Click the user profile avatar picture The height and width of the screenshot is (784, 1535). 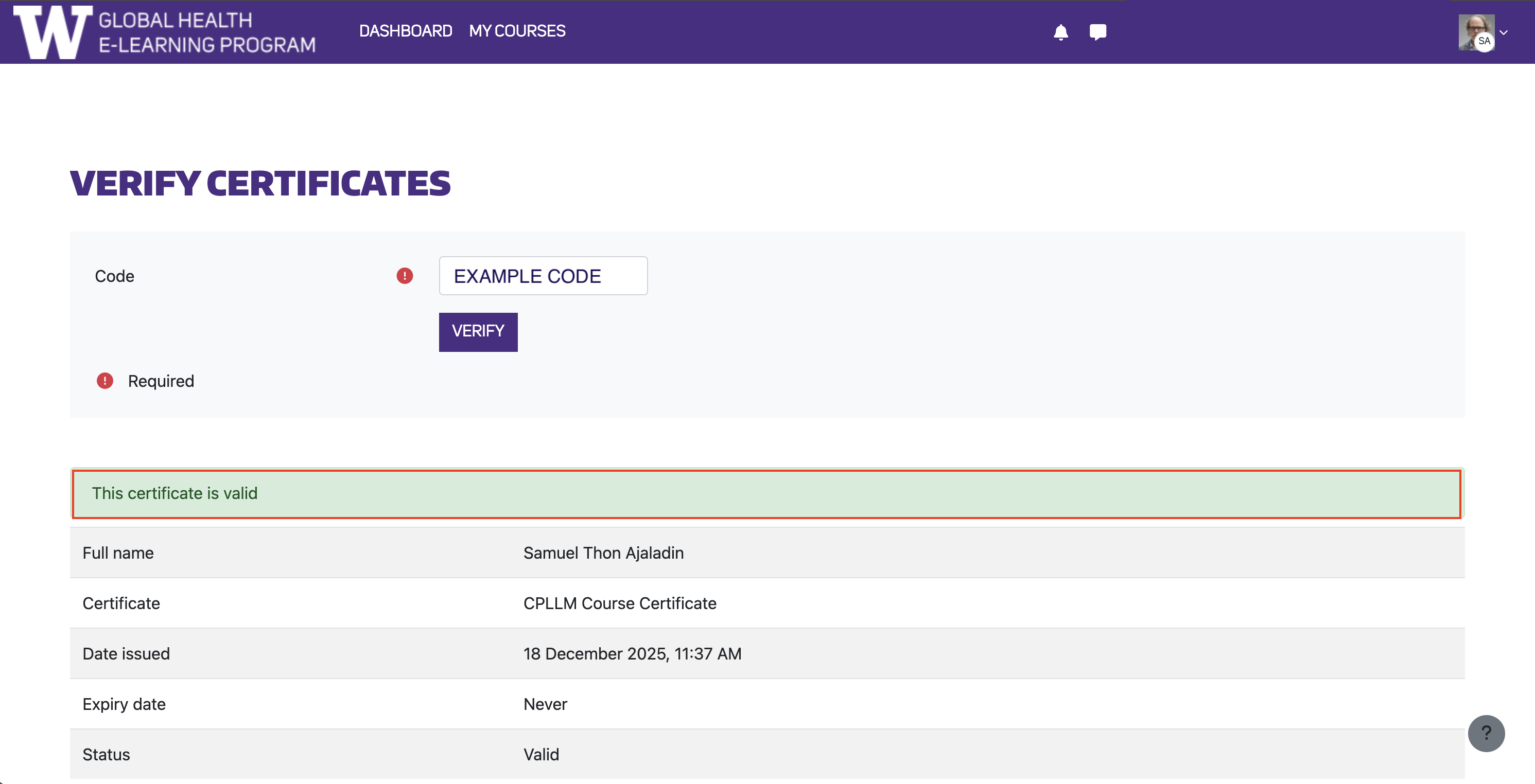pyautogui.click(x=1475, y=31)
